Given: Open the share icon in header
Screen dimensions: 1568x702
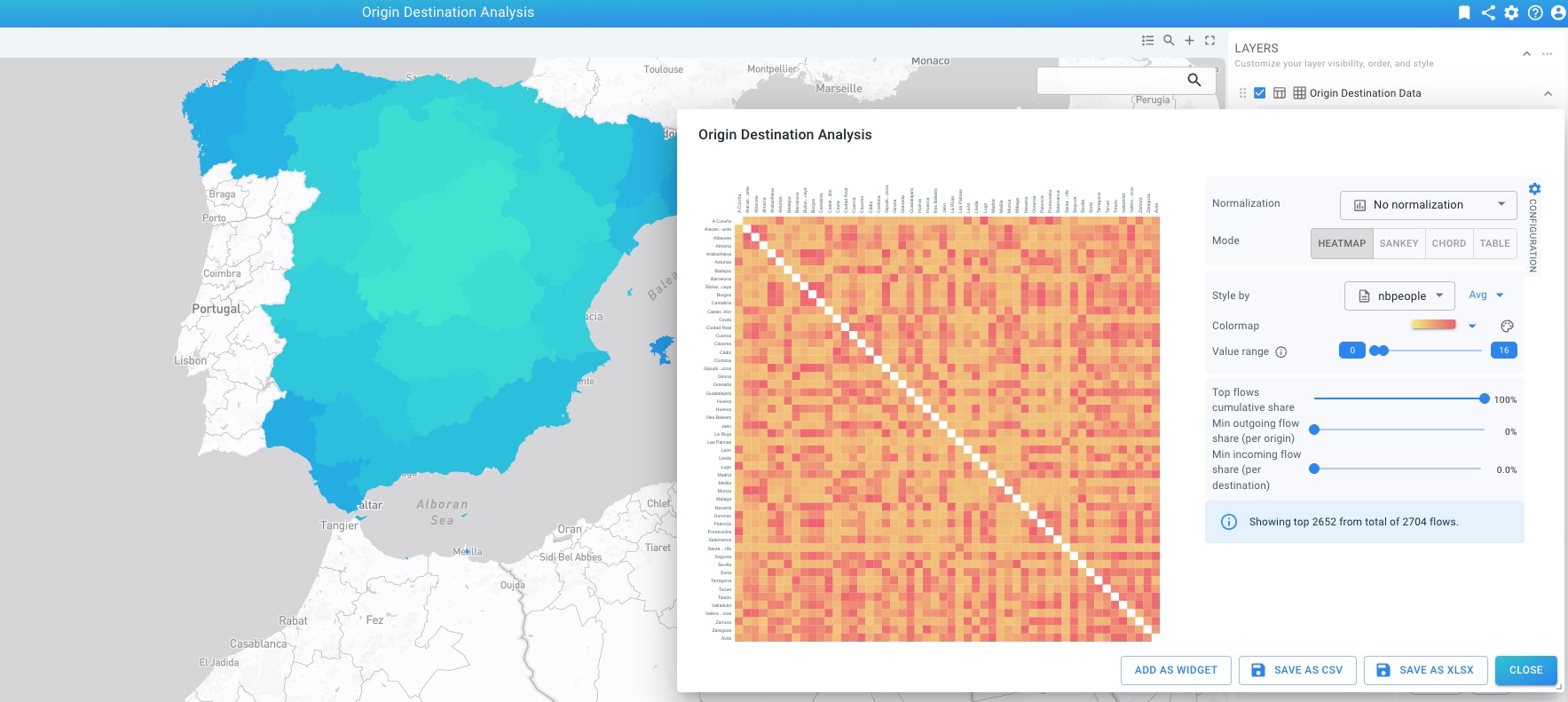Looking at the screenshot, I should click(x=1488, y=12).
